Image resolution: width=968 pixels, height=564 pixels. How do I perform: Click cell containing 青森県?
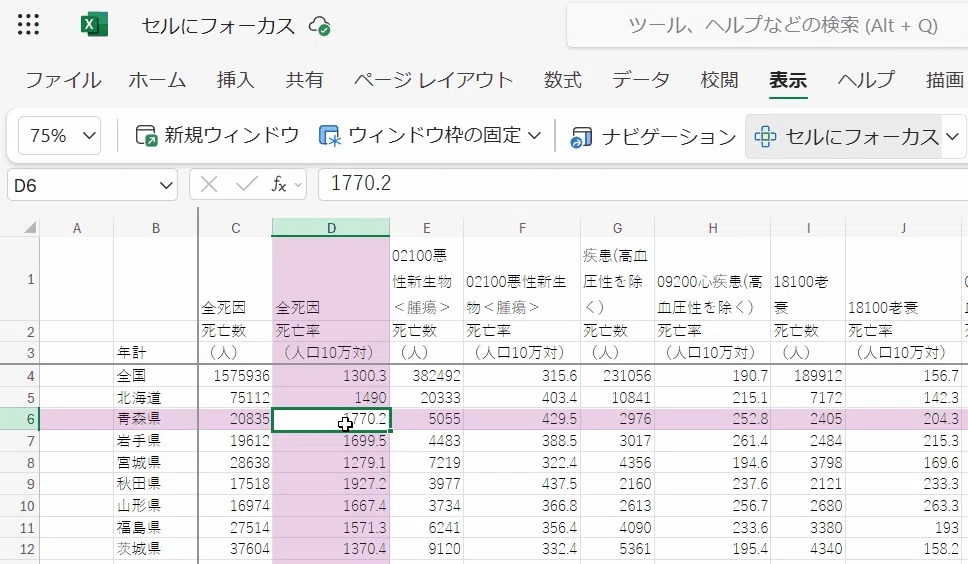156,419
